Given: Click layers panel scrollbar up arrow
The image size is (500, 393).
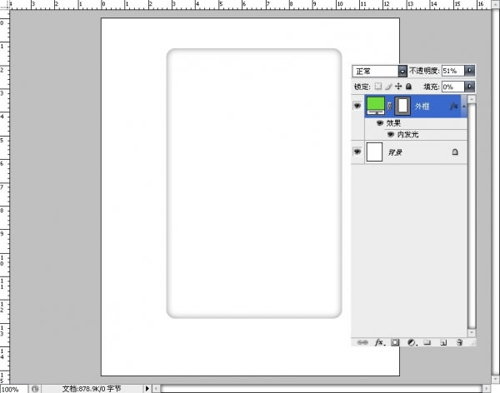Looking at the screenshot, I should point(471,99).
